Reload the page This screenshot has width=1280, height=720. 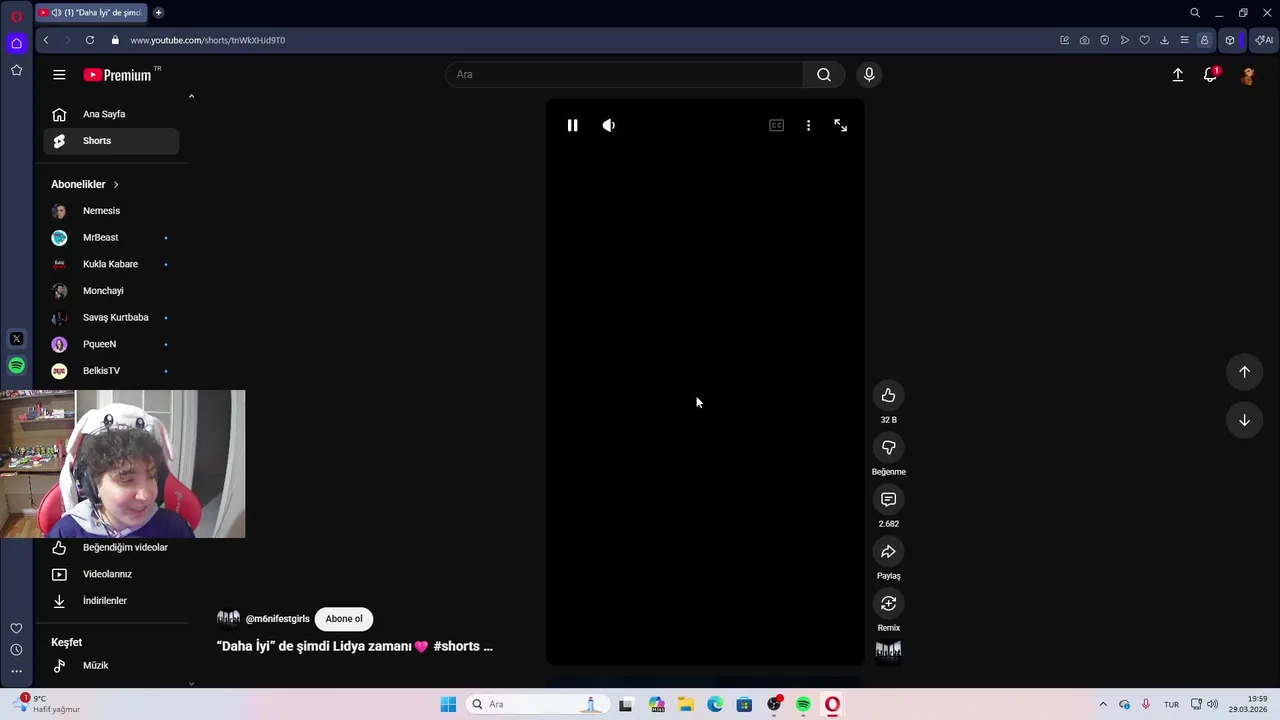[90, 40]
